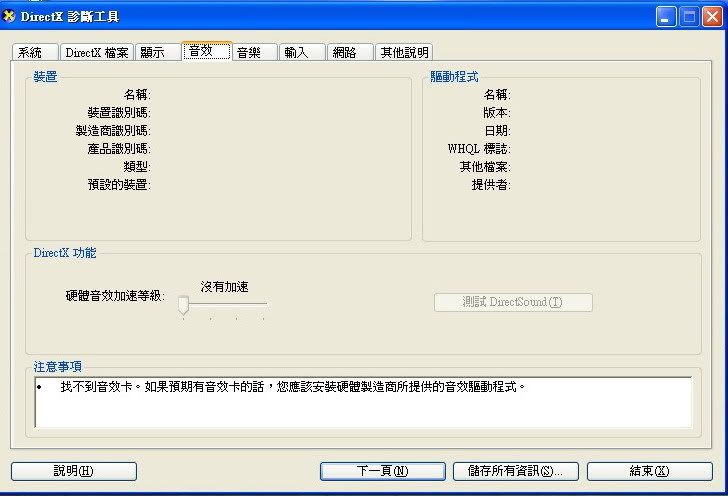Go to the 音樂 tab
The image size is (728, 496).
pyautogui.click(x=254, y=52)
